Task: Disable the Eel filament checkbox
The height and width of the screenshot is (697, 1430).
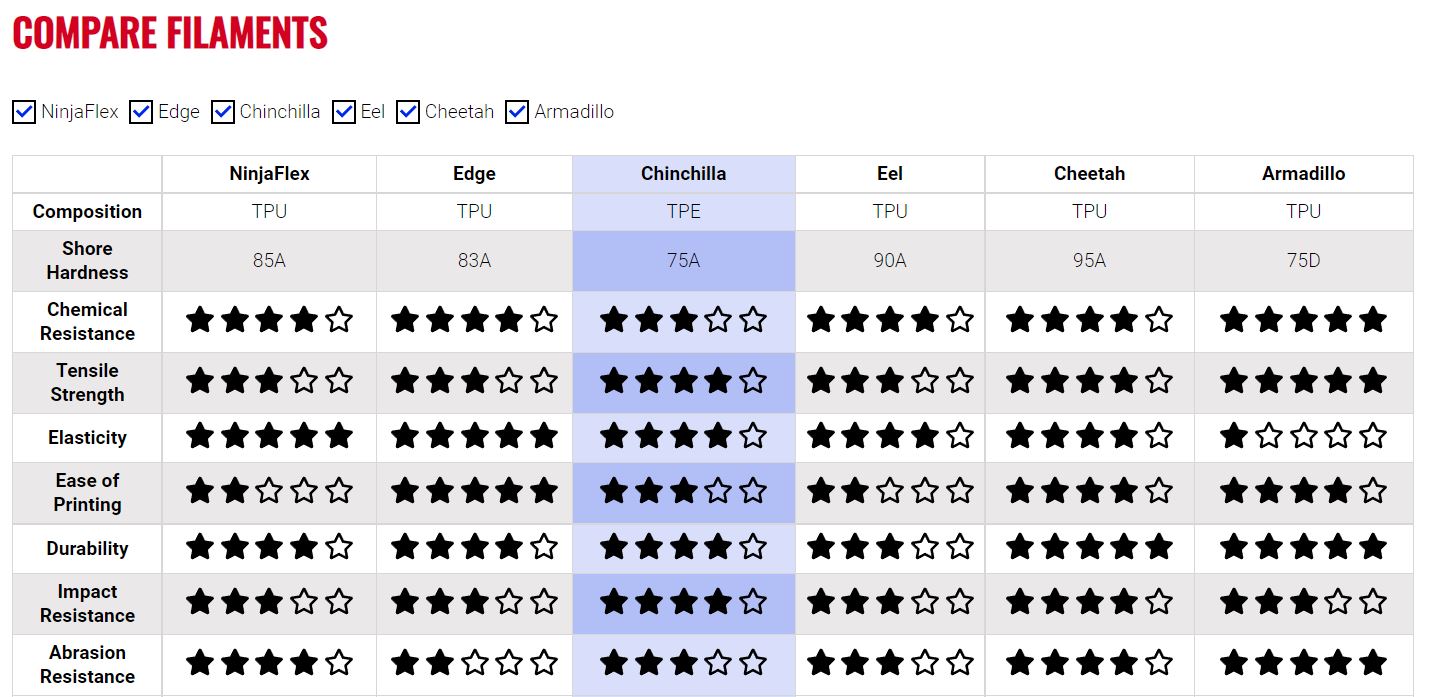Action: [344, 112]
